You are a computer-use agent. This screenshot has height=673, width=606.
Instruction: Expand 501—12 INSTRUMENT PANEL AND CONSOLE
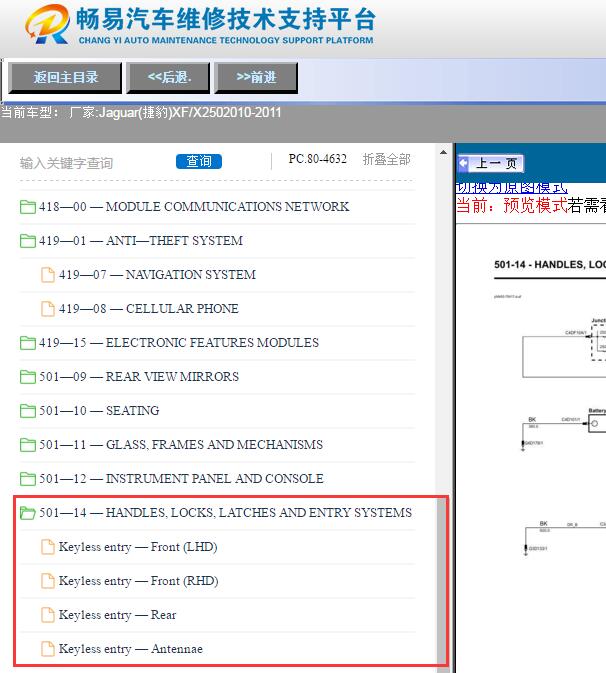181,479
